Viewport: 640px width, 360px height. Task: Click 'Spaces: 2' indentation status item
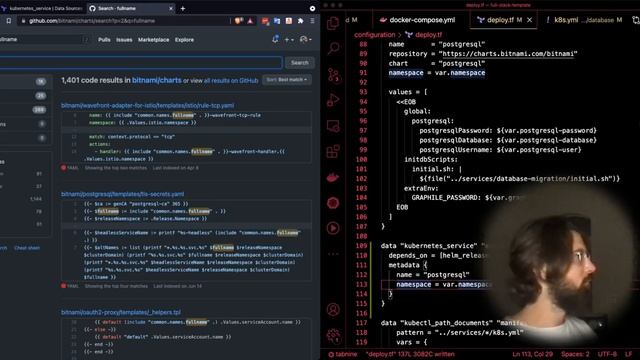coord(575,354)
